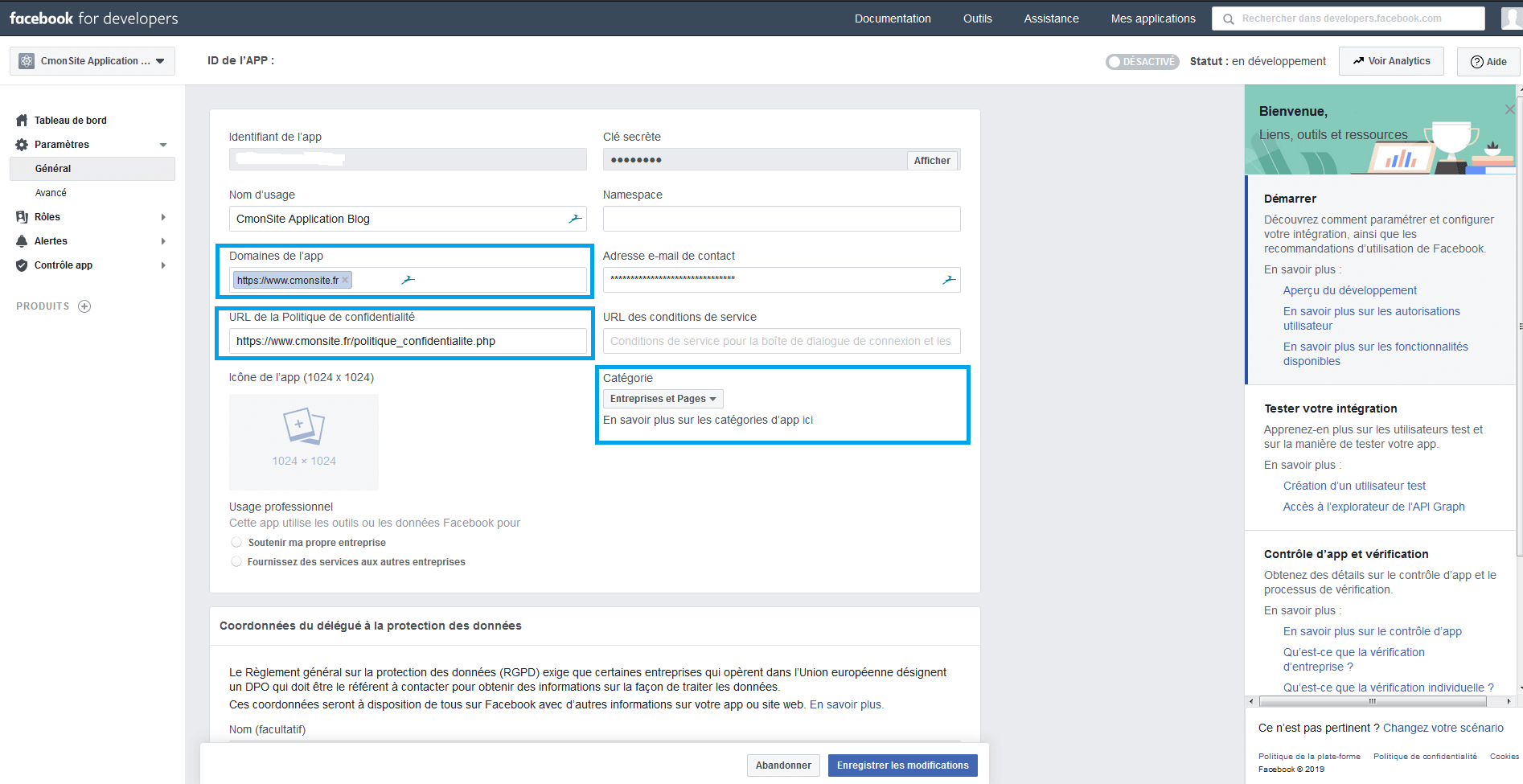
Task: Select Général in the sidebar
Action: pos(92,169)
